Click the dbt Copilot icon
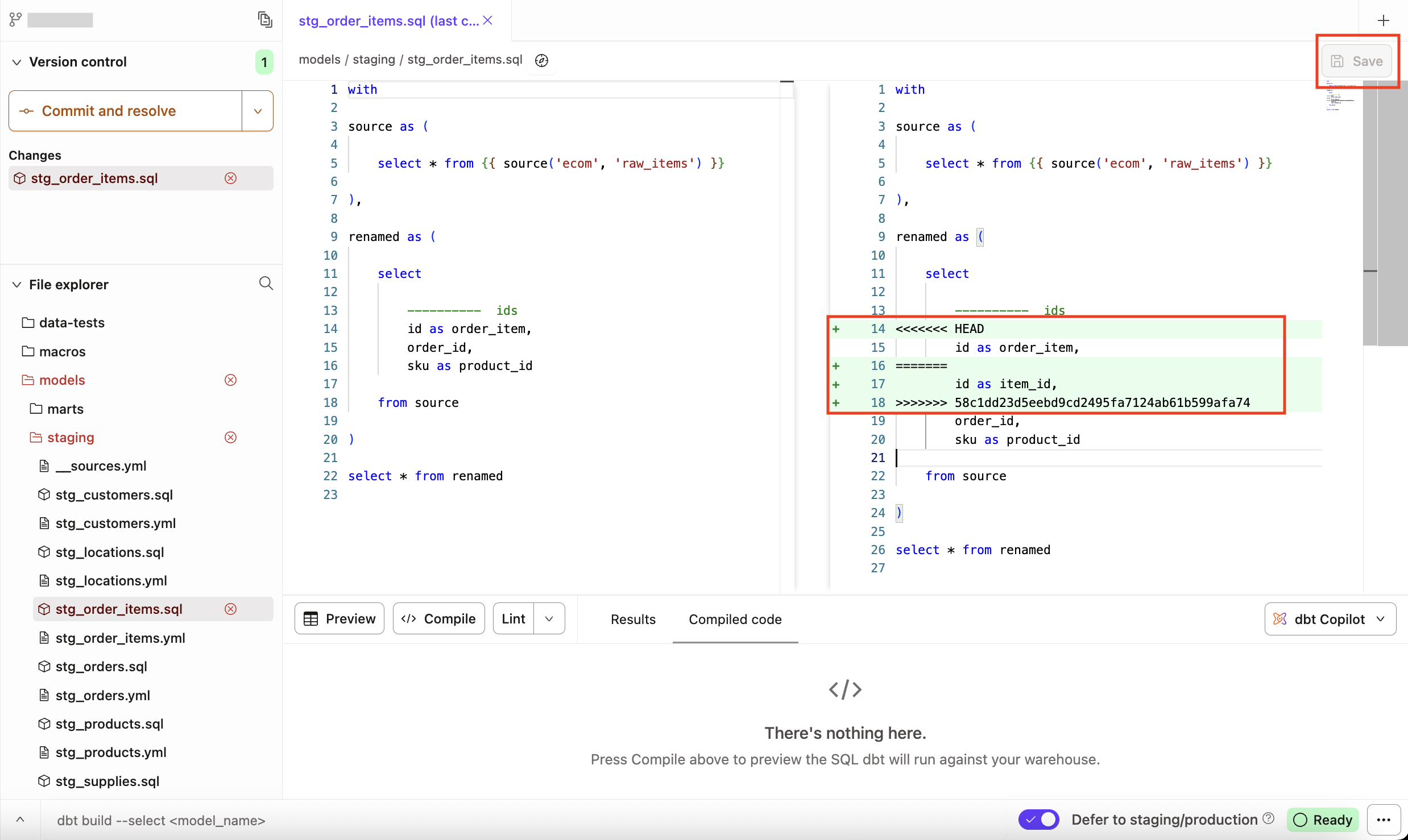 coord(1279,619)
